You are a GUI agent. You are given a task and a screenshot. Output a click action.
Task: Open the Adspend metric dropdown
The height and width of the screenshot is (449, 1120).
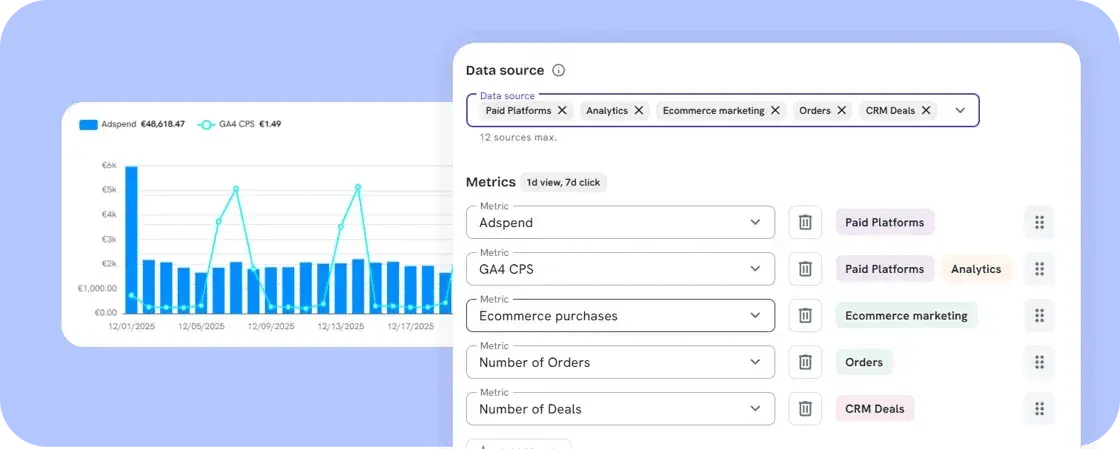(620, 223)
